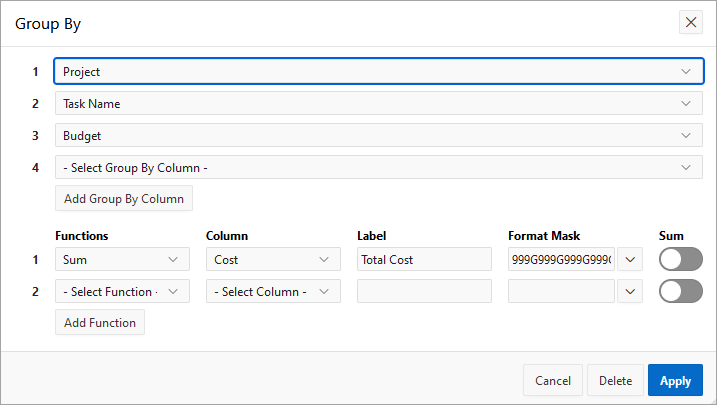The image size is (717, 405).
Task: Close the Group By dialog
Action: click(x=691, y=22)
